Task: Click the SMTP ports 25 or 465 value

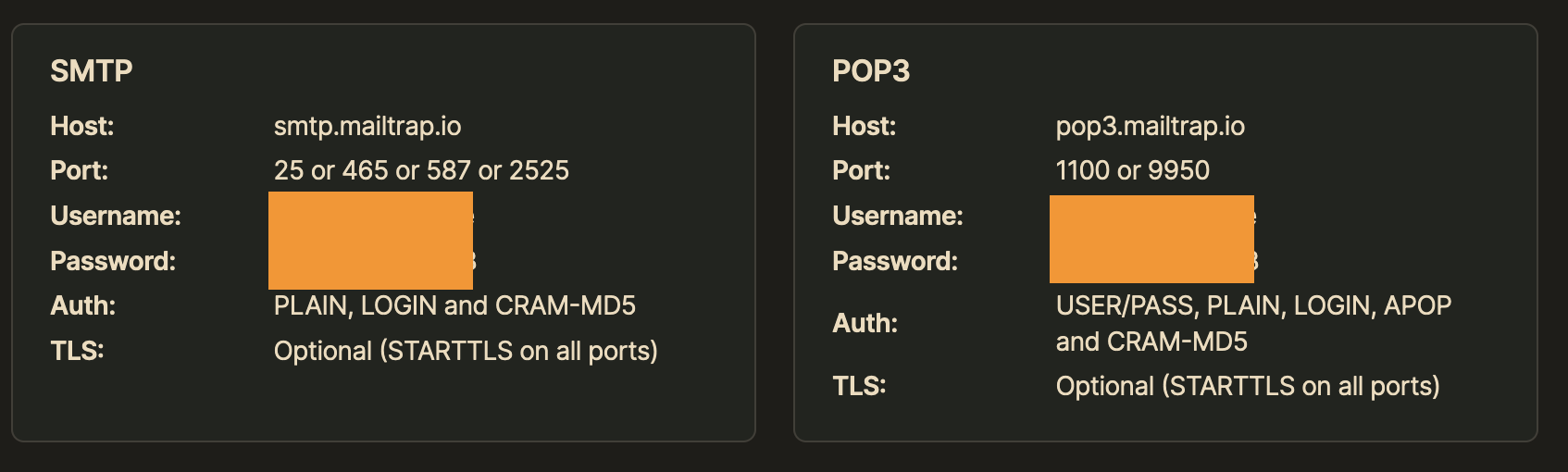Action: [x=421, y=170]
